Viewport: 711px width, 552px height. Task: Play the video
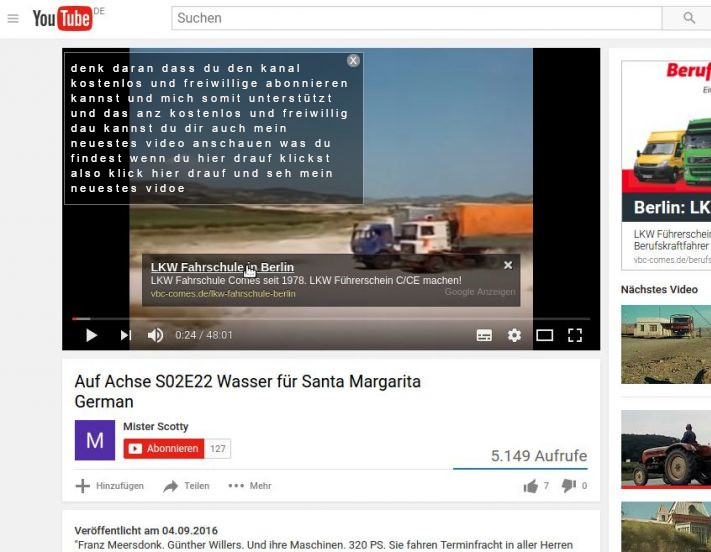click(x=91, y=335)
